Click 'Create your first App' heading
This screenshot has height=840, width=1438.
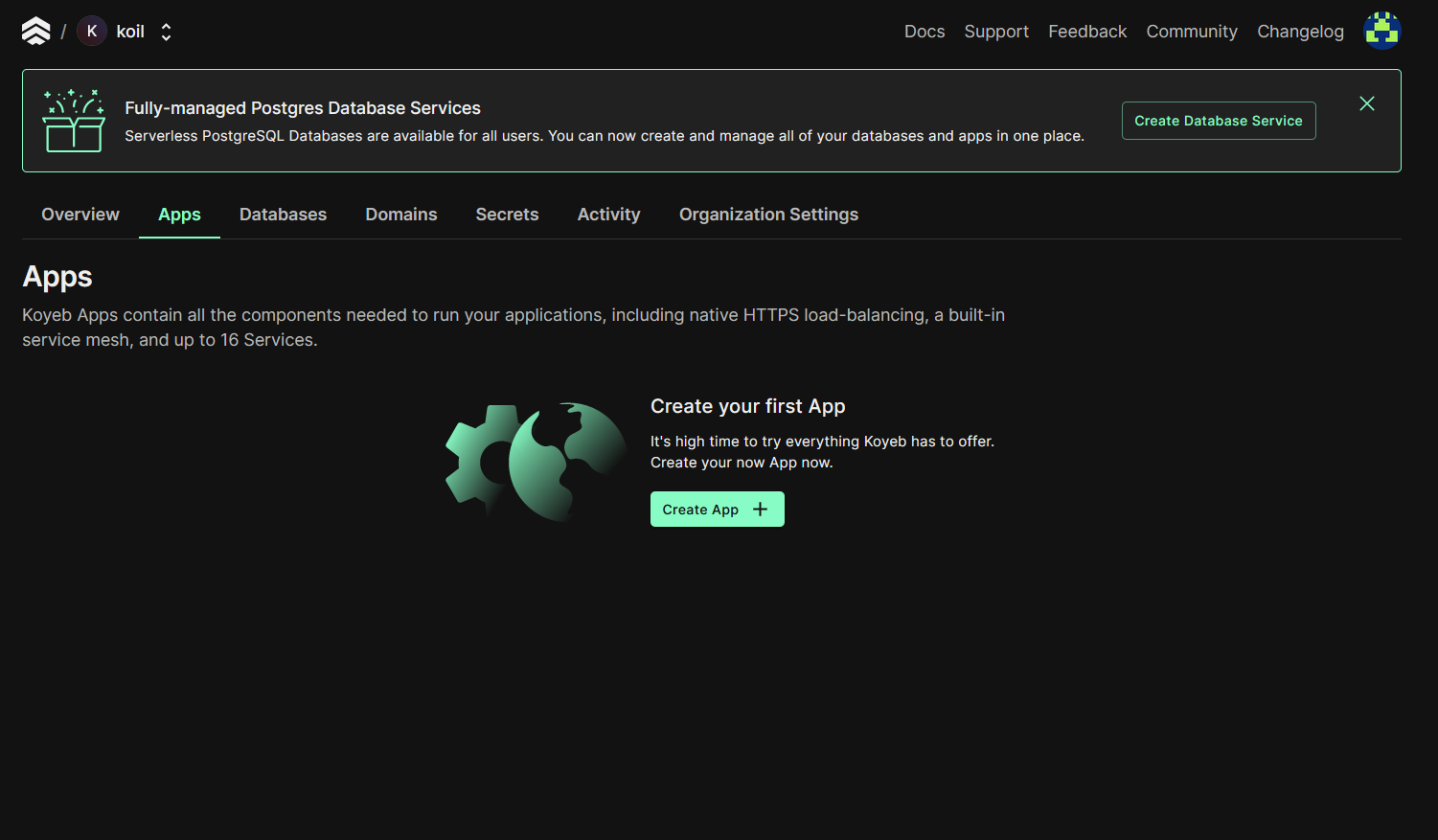point(748,406)
